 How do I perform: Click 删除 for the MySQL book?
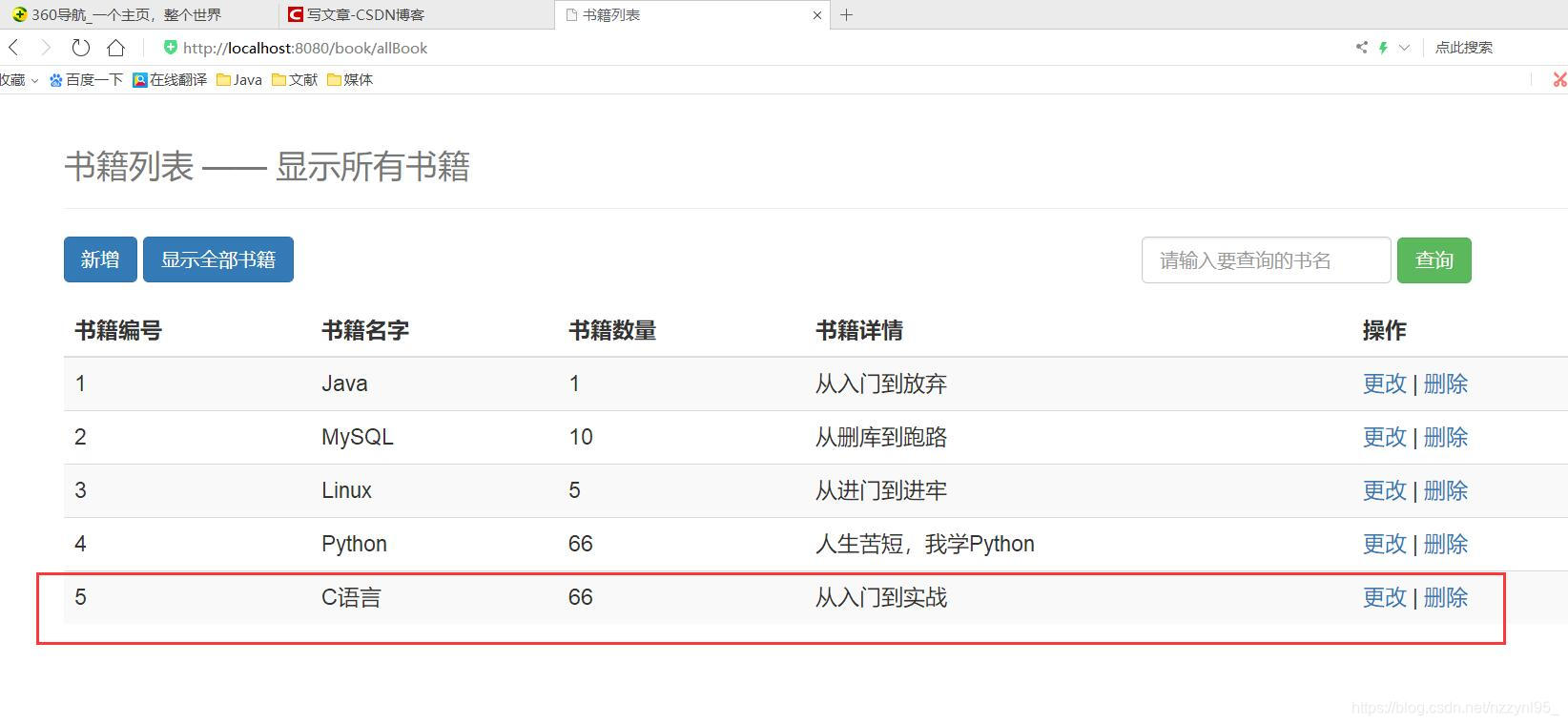pyautogui.click(x=1445, y=437)
